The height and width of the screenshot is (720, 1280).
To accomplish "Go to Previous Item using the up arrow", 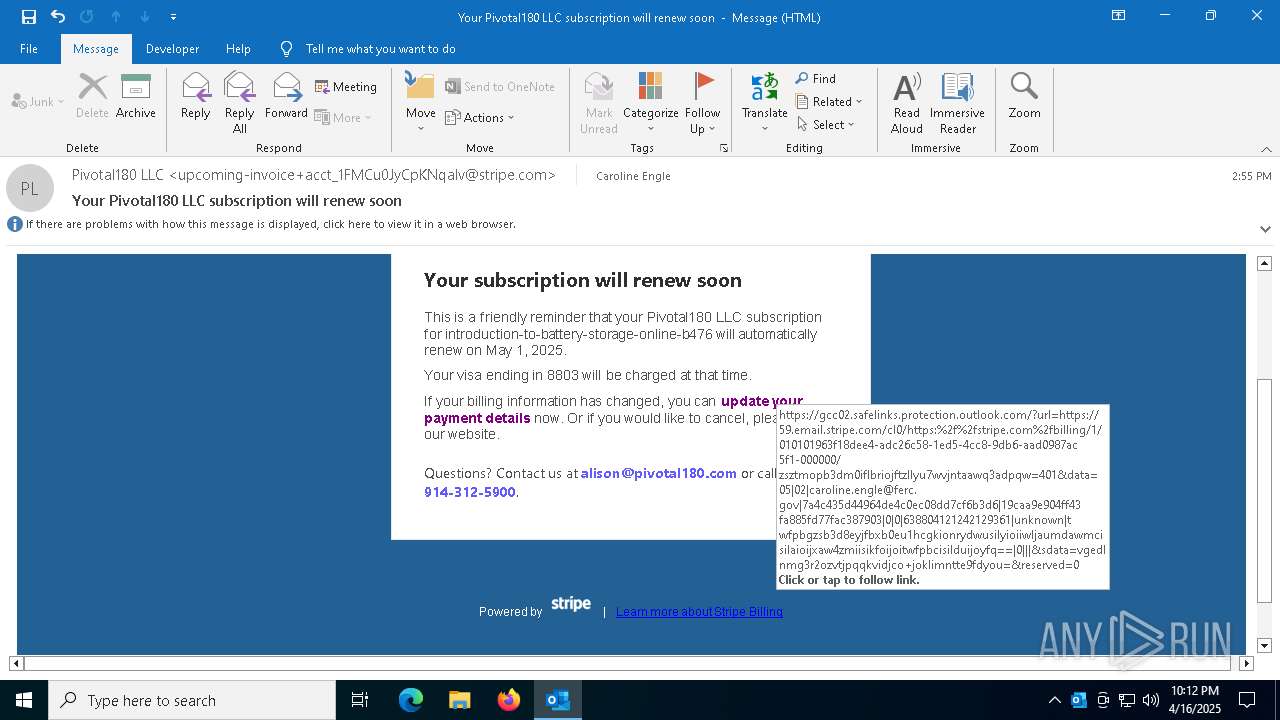I will 116,17.
